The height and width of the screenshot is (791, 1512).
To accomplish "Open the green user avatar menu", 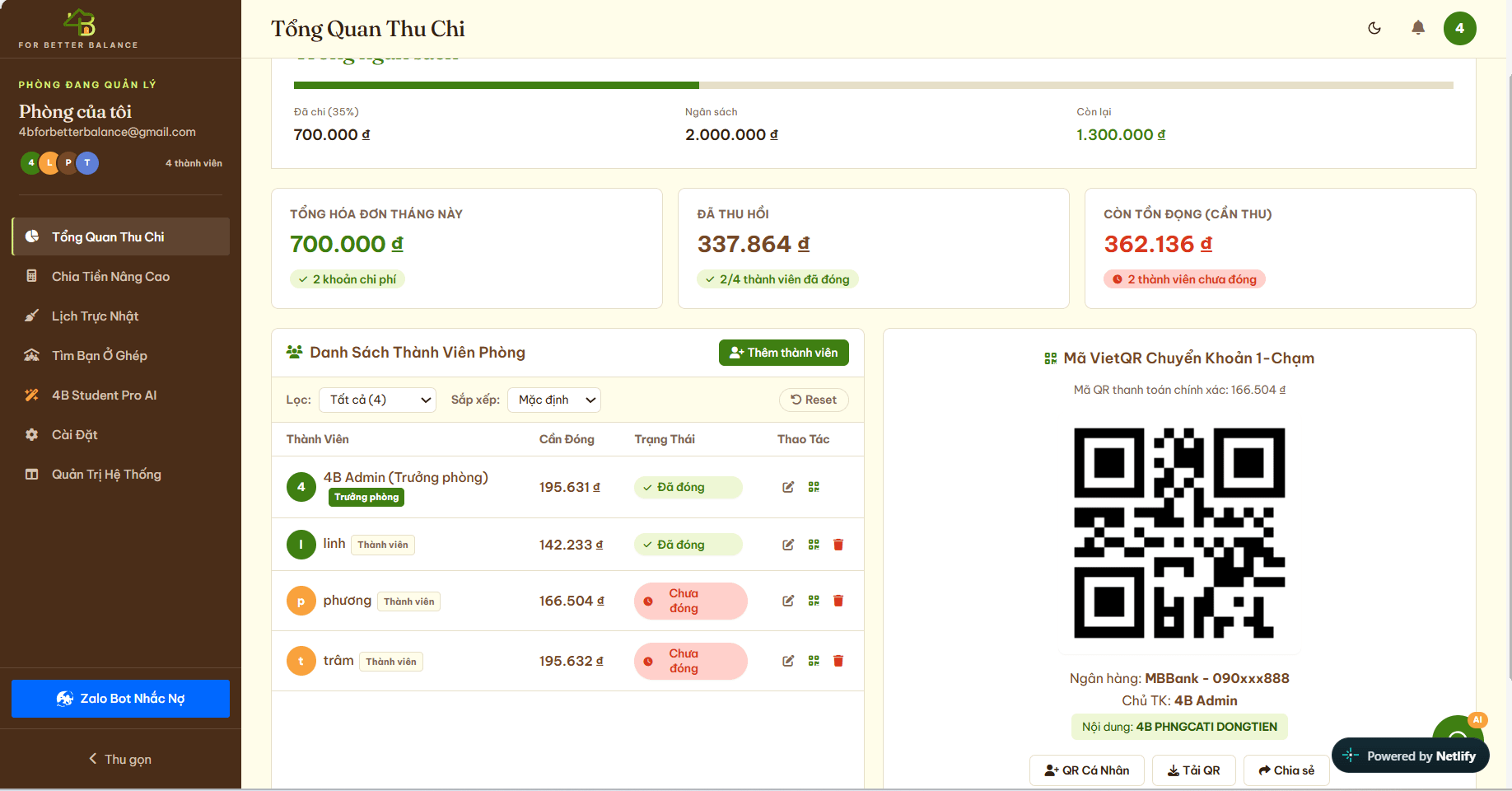I will [1460, 28].
